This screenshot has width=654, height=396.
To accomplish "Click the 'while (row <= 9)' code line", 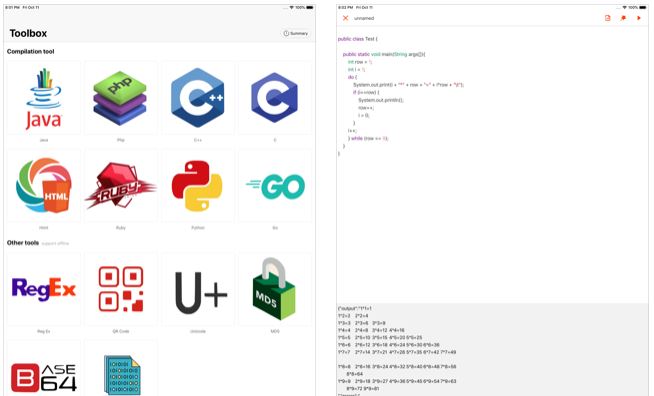I will (368, 138).
